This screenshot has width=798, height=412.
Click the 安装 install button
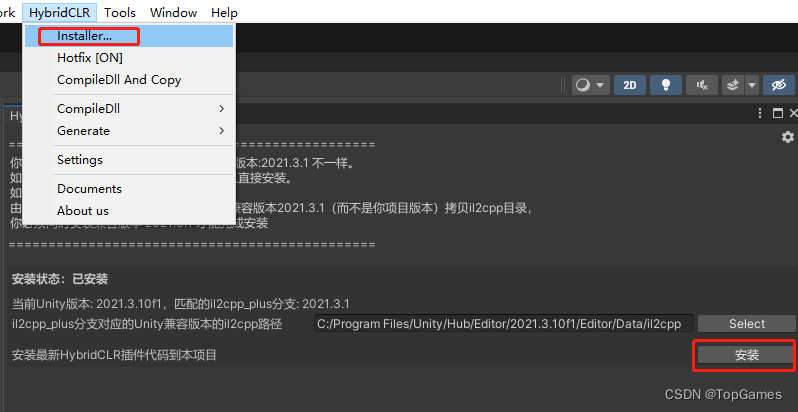pos(747,355)
